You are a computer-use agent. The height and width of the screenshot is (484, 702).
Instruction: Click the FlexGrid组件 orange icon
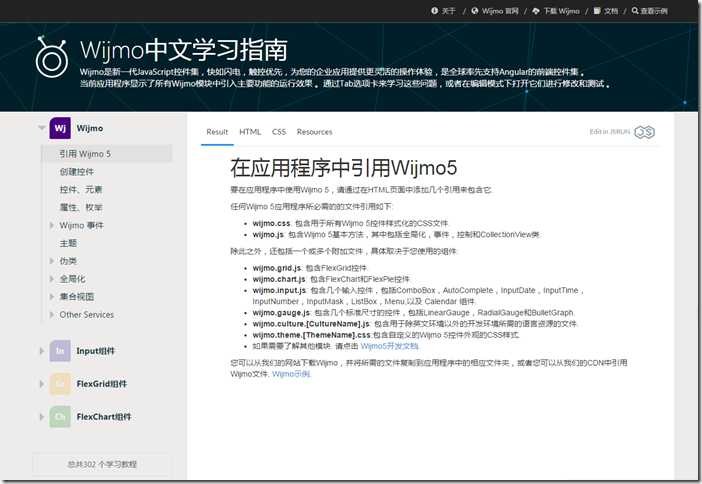[x=60, y=384]
